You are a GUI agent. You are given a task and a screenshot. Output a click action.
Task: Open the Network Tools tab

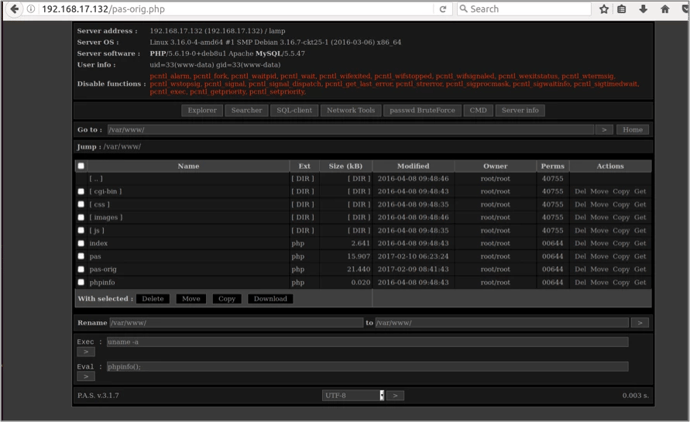coord(350,110)
